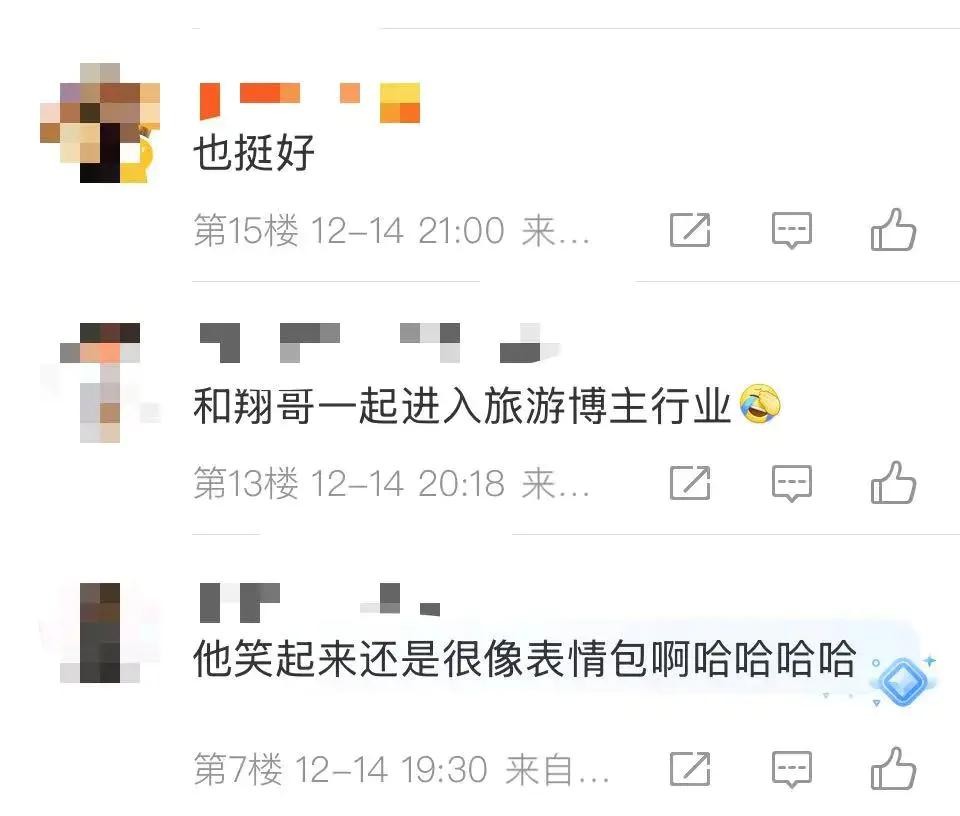Open the username above '他笑起来还是很像表情包'
The width and height of the screenshot is (960, 816).
click(x=320, y=602)
